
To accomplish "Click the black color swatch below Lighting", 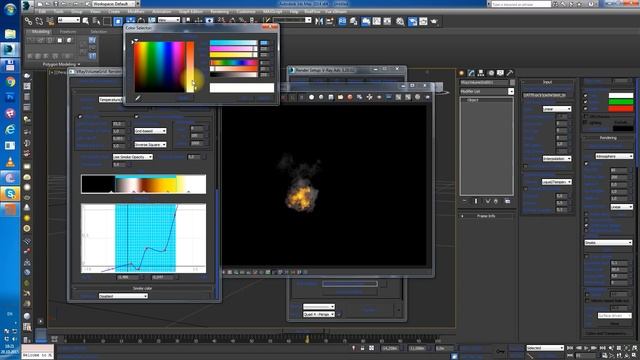I will tap(623, 129).
